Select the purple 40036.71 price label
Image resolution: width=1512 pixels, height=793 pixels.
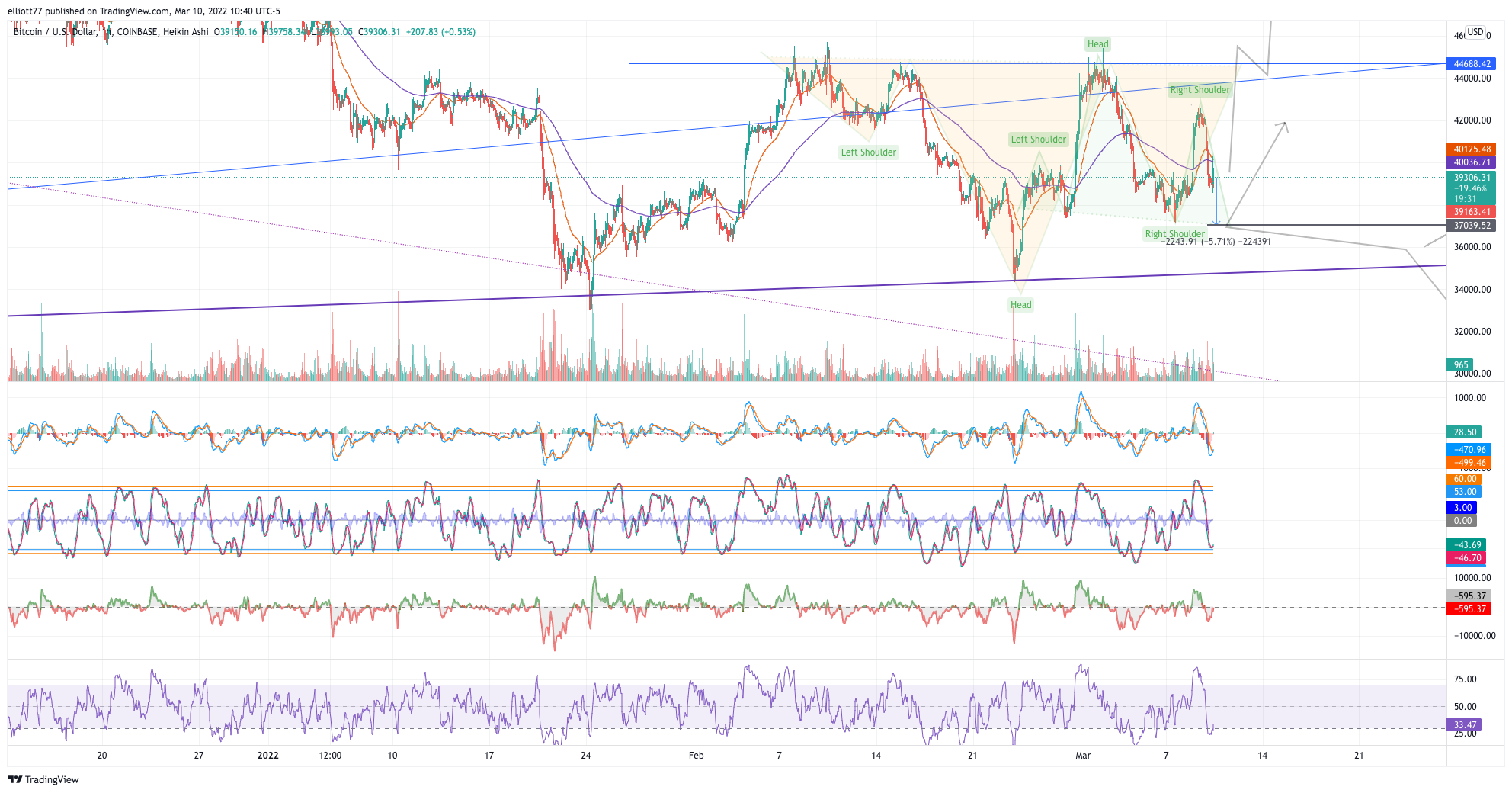tap(1472, 162)
